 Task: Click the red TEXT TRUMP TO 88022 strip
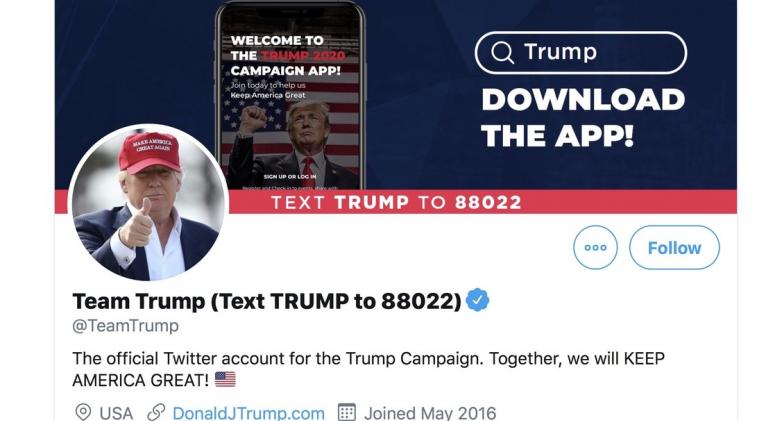click(396, 202)
